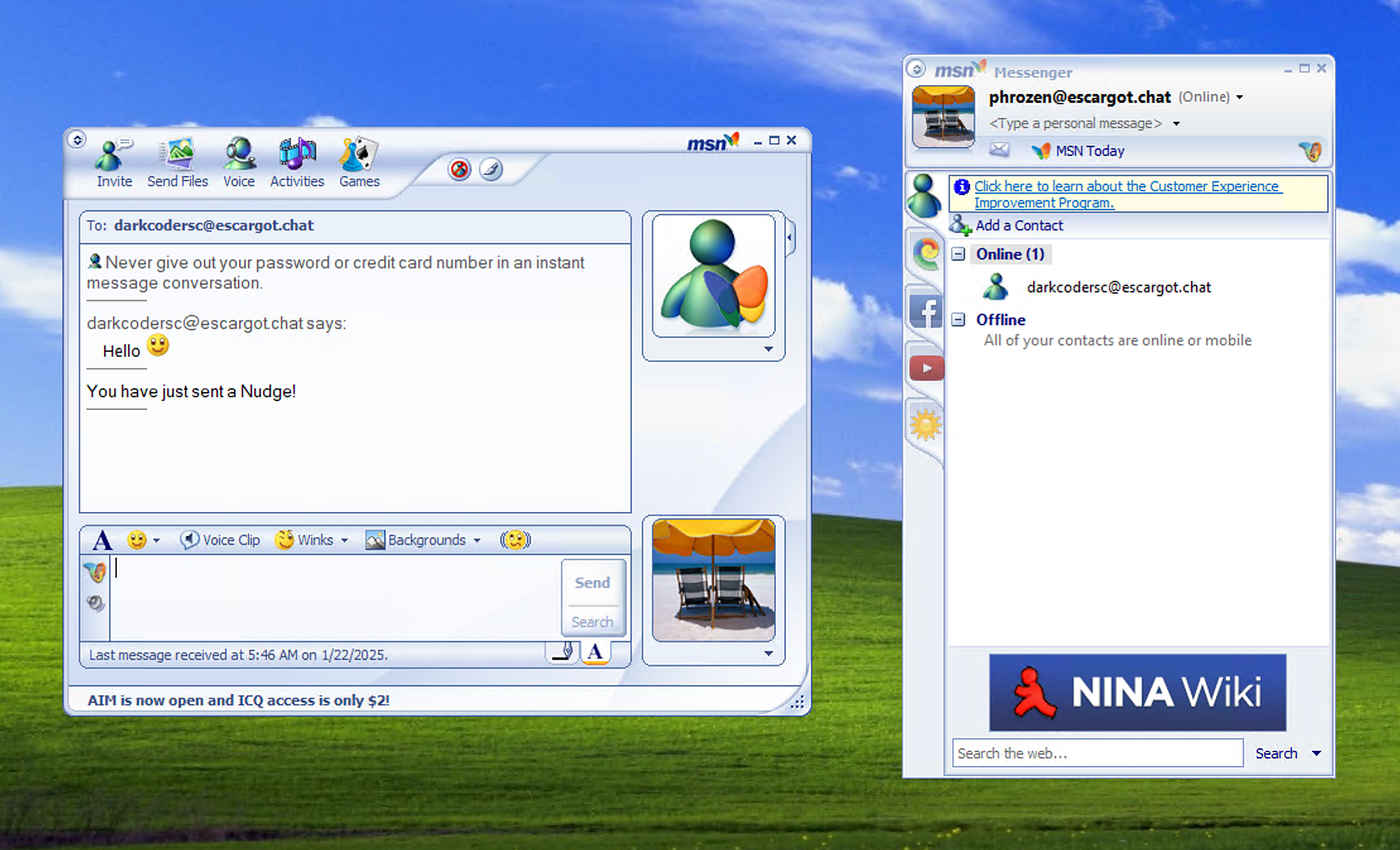Collapse the Offline contact group

pos(958,320)
